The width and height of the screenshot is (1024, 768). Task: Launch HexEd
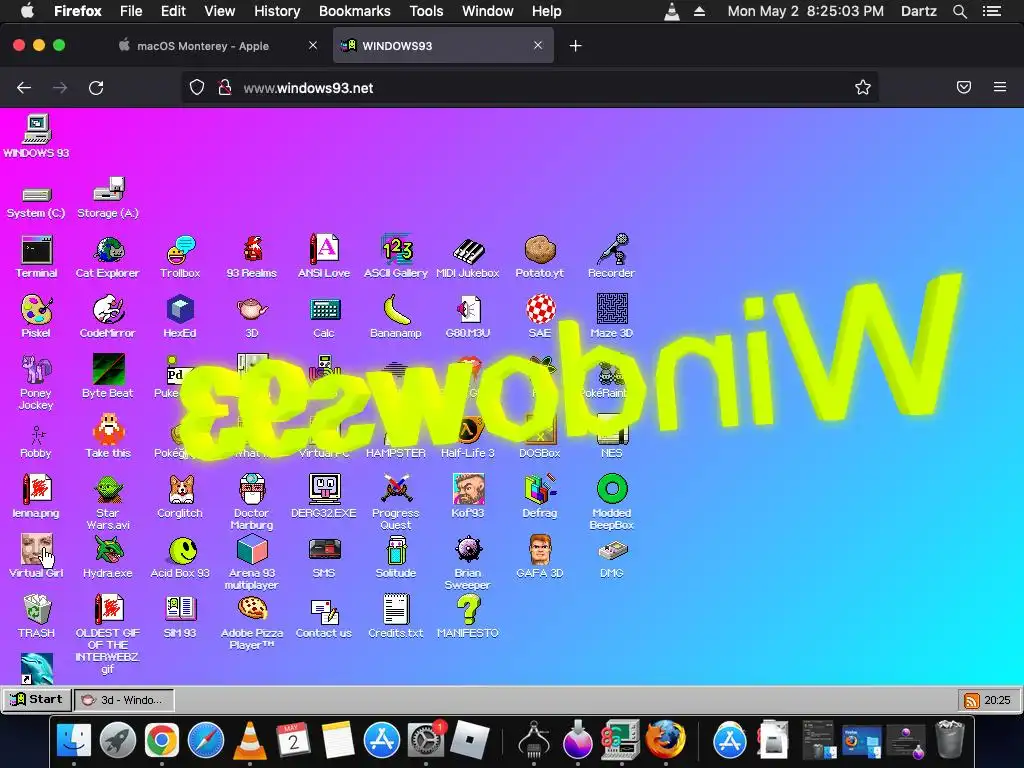180,310
